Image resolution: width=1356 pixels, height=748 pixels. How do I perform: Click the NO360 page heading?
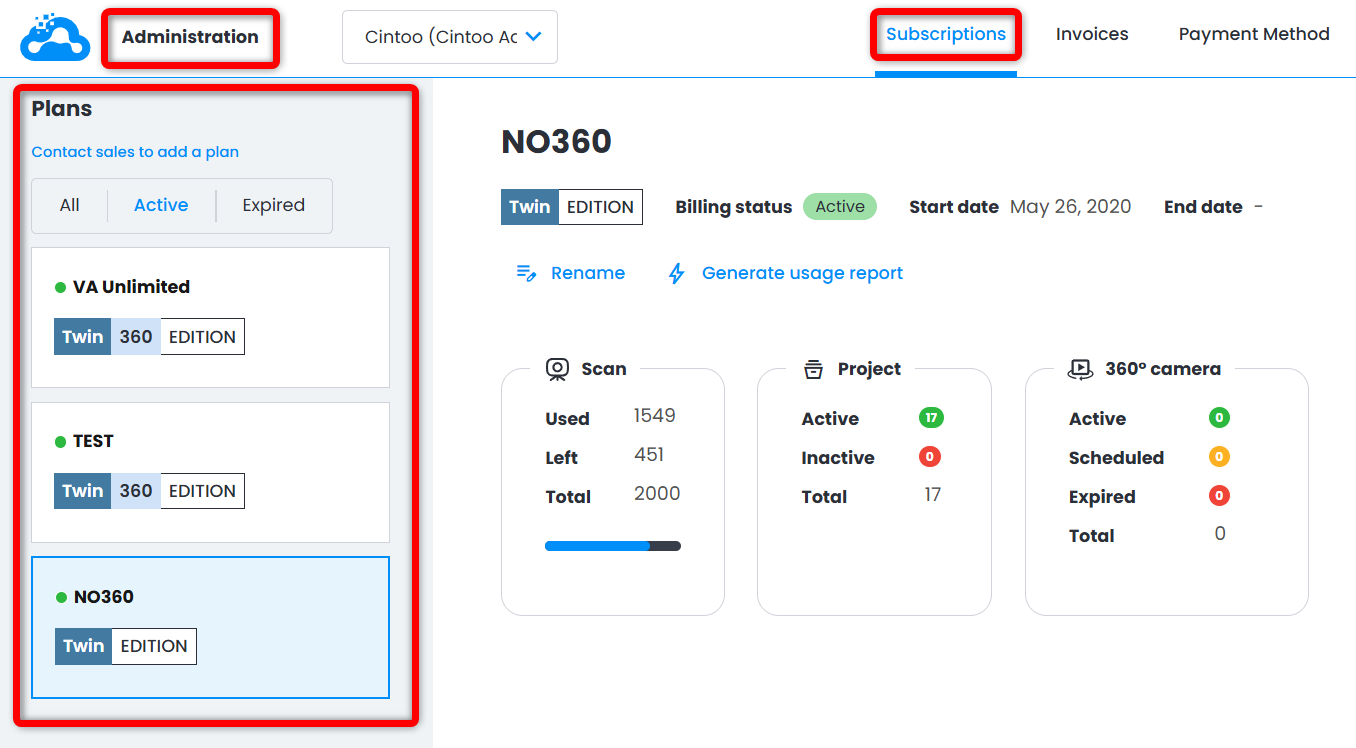(x=556, y=142)
